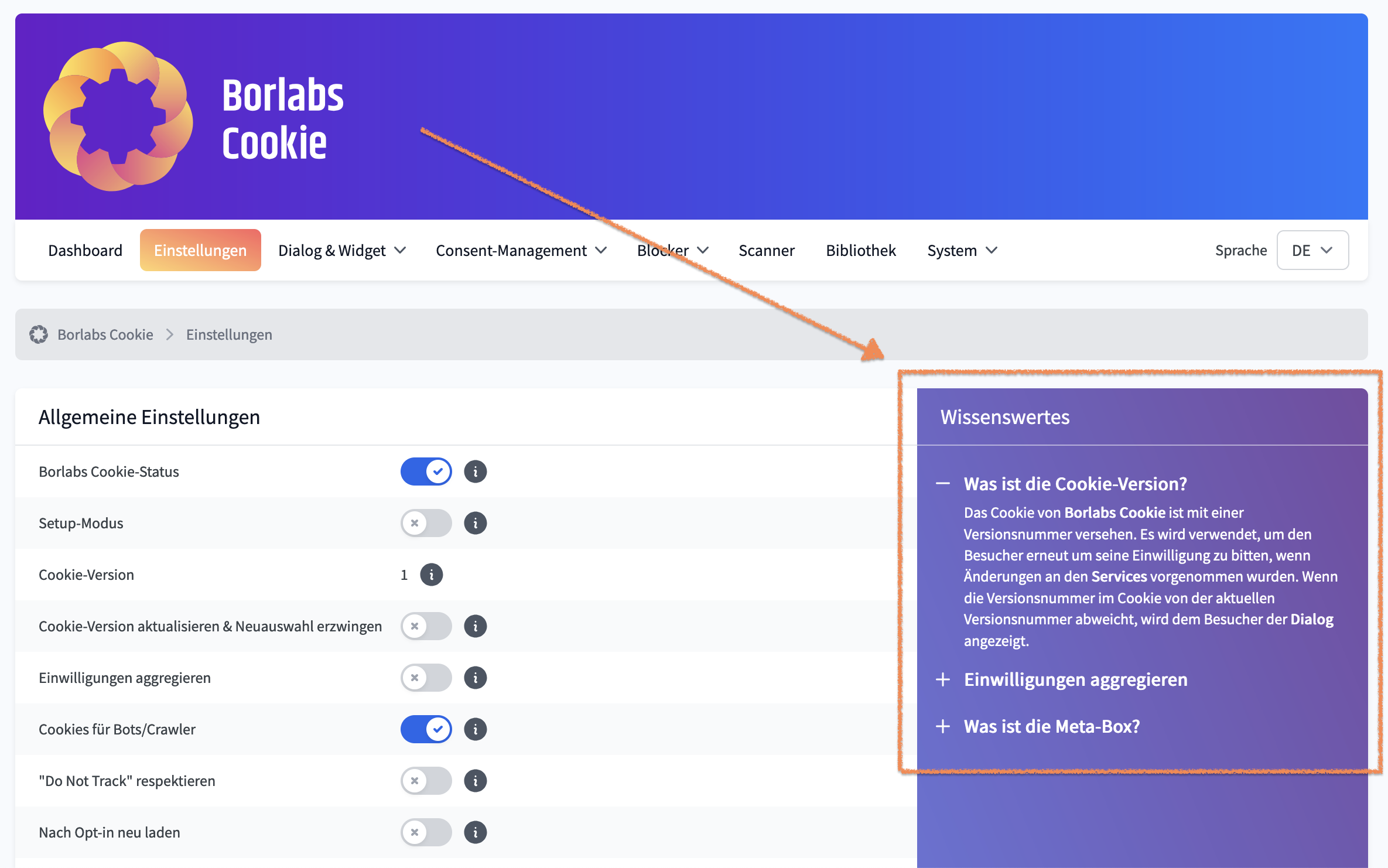1388x868 pixels.
Task: Open the Scanner page
Action: [766, 250]
